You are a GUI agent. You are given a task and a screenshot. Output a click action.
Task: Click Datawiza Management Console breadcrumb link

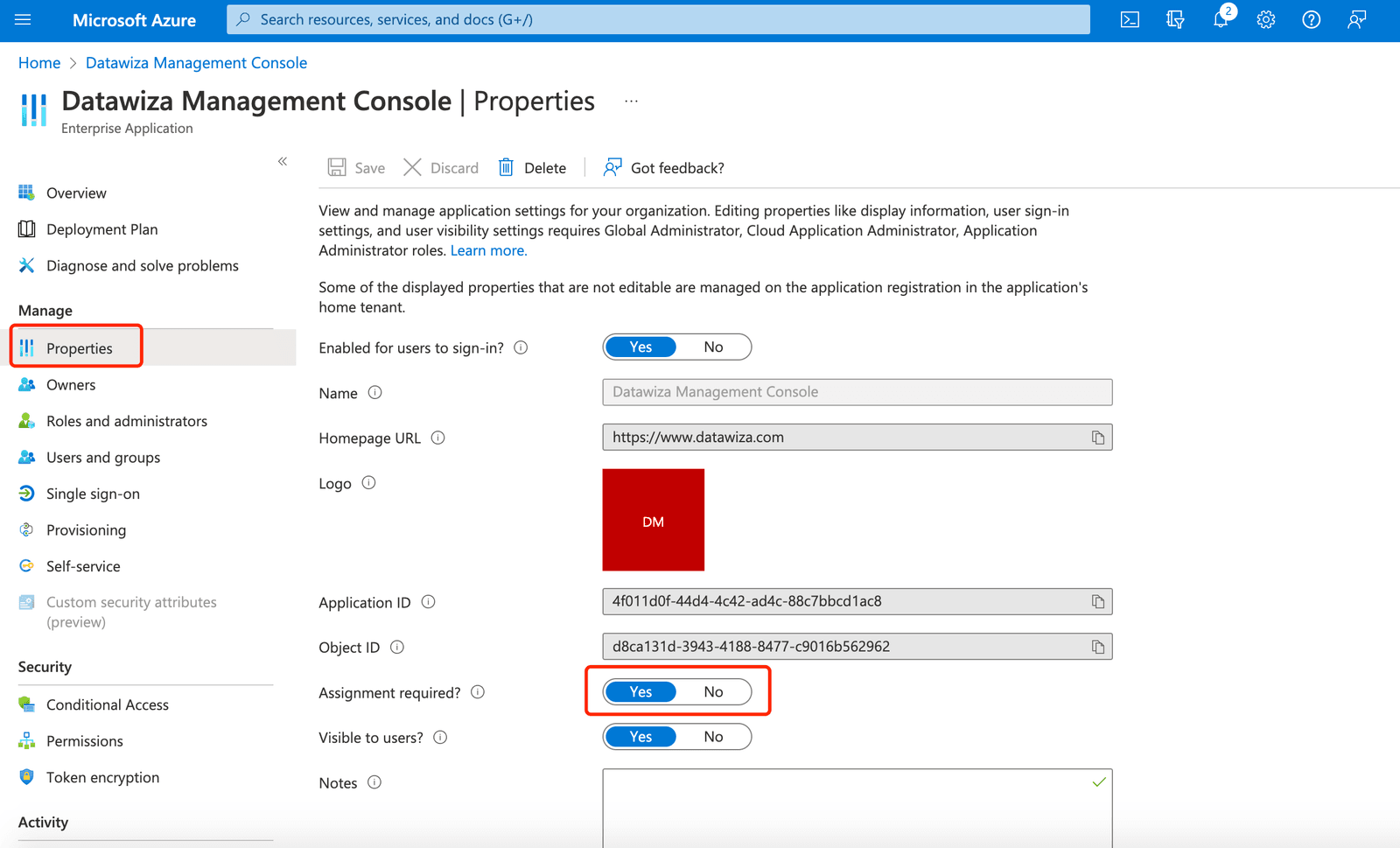(x=196, y=63)
